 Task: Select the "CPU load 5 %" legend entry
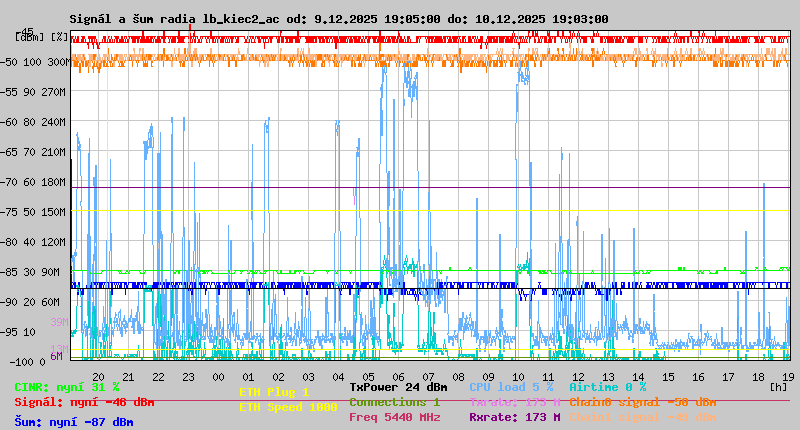[x=510, y=386]
